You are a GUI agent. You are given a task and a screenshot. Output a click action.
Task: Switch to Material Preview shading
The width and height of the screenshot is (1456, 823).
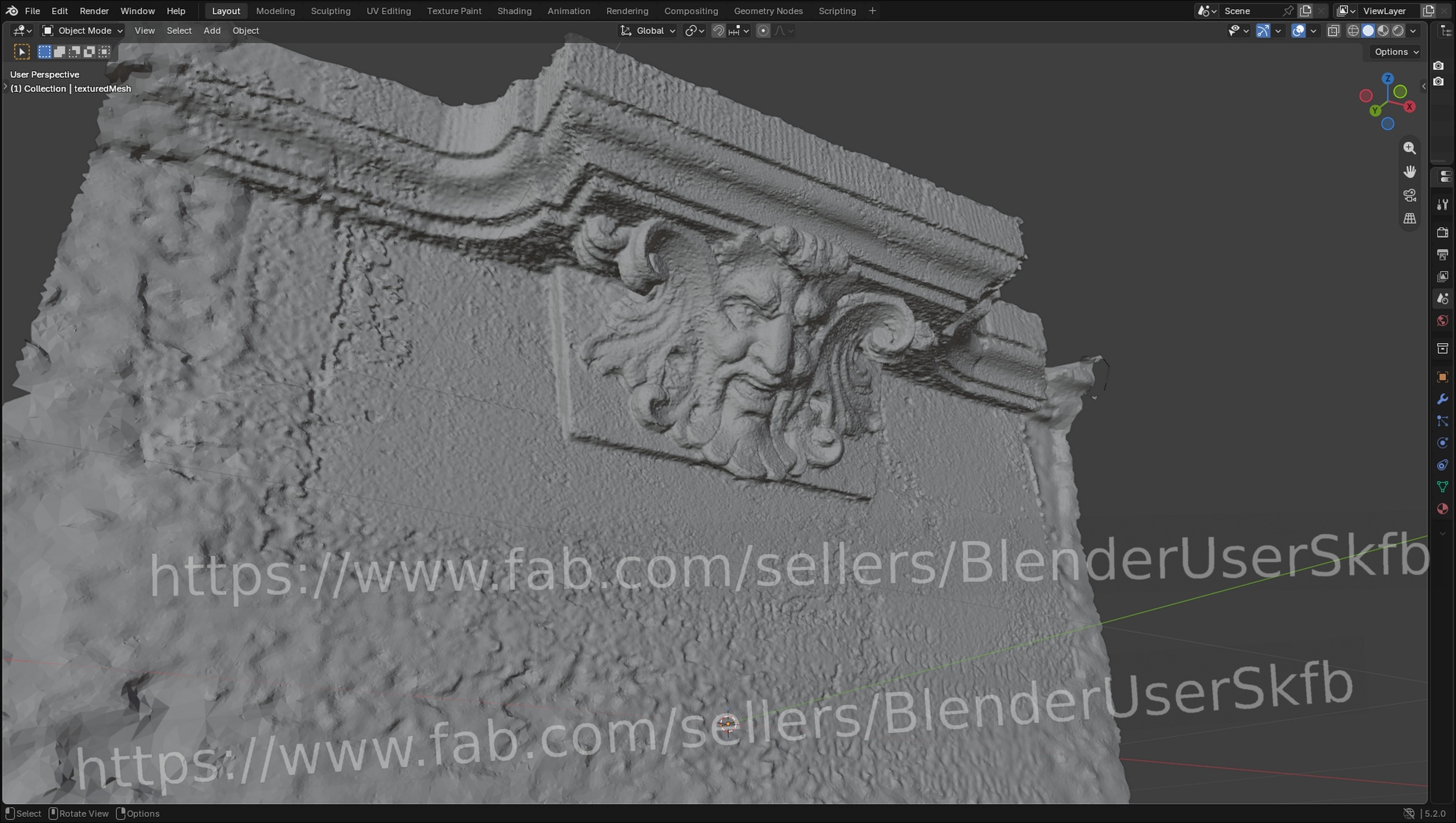click(1383, 31)
